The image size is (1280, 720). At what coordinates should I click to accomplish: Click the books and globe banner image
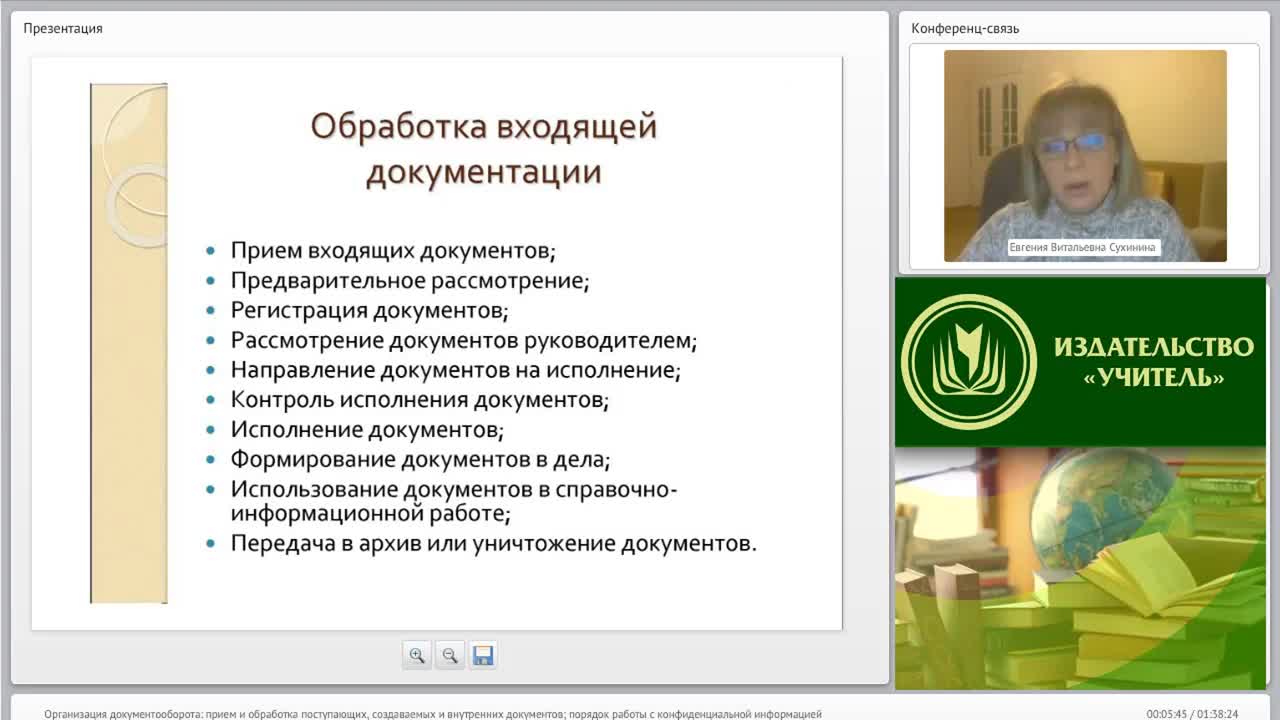(1080, 568)
